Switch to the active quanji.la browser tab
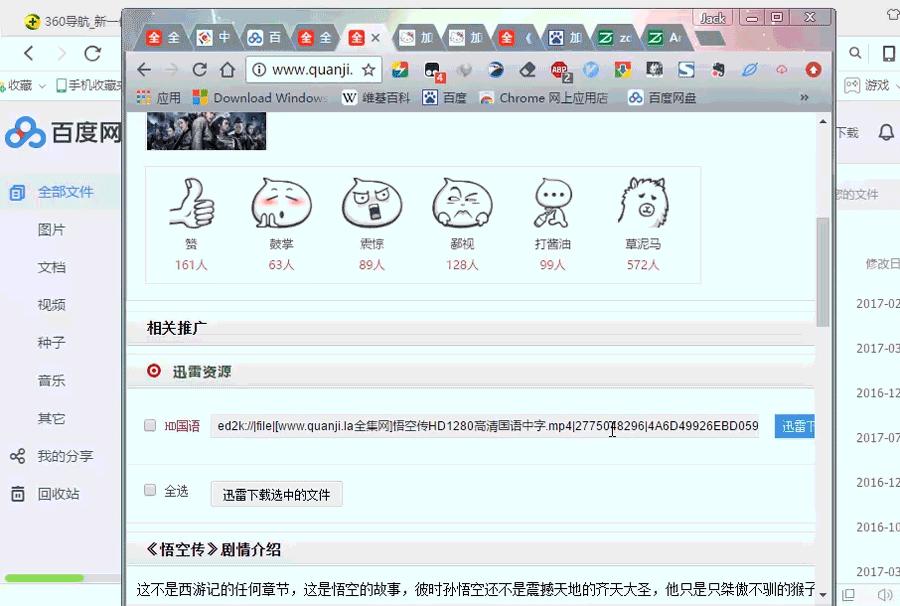The image size is (900, 606). click(358, 36)
